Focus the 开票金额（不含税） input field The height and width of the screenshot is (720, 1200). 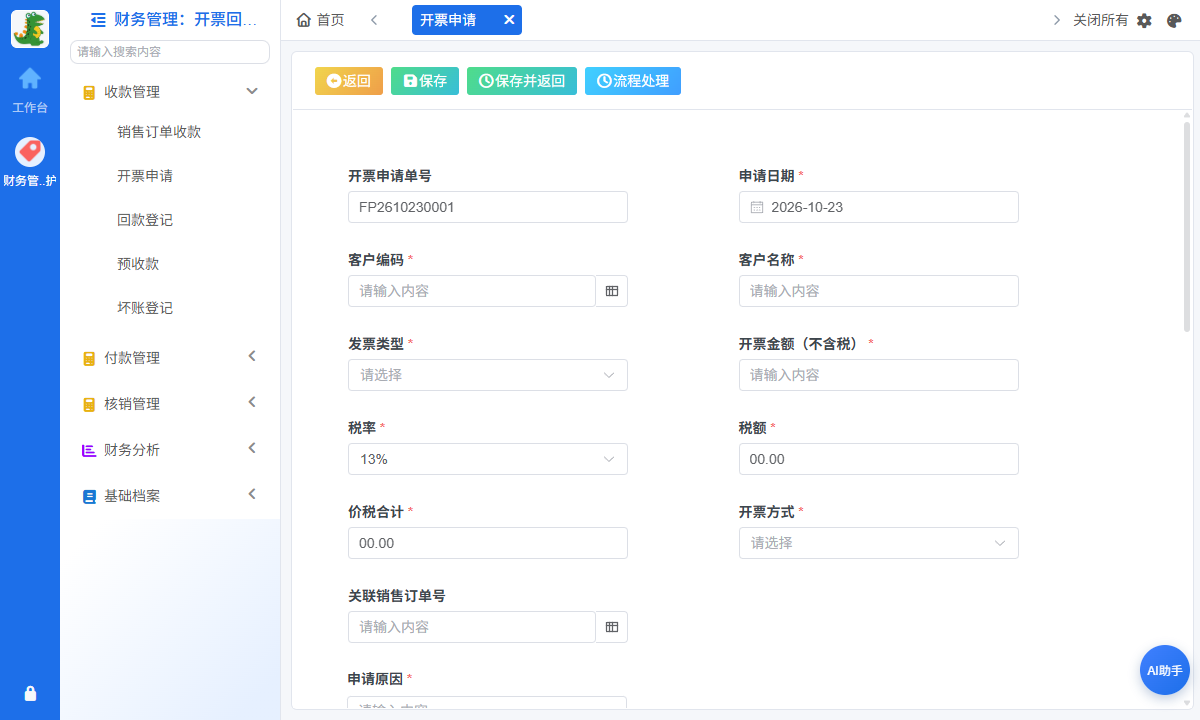(879, 375)
